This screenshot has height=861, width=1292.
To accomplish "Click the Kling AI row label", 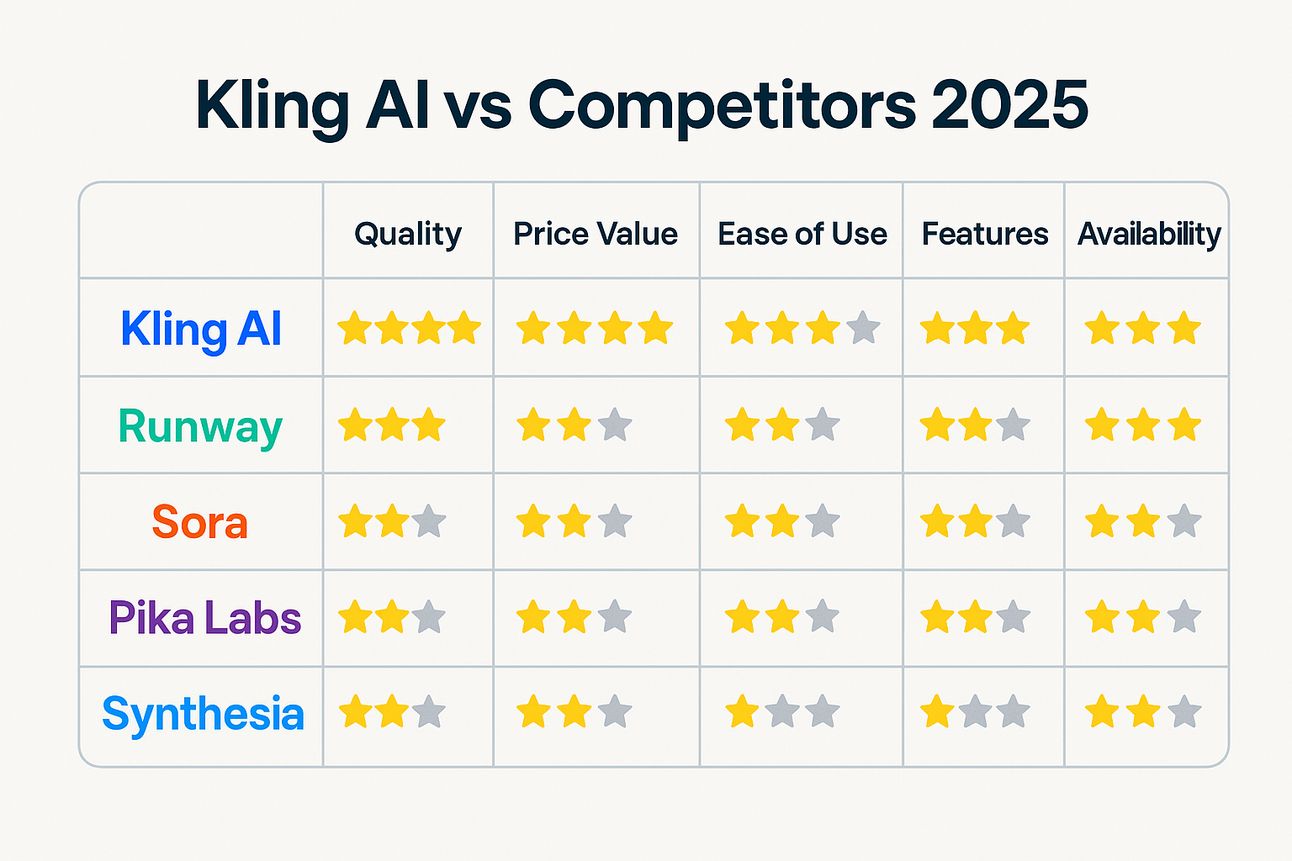I will (201, 329).
